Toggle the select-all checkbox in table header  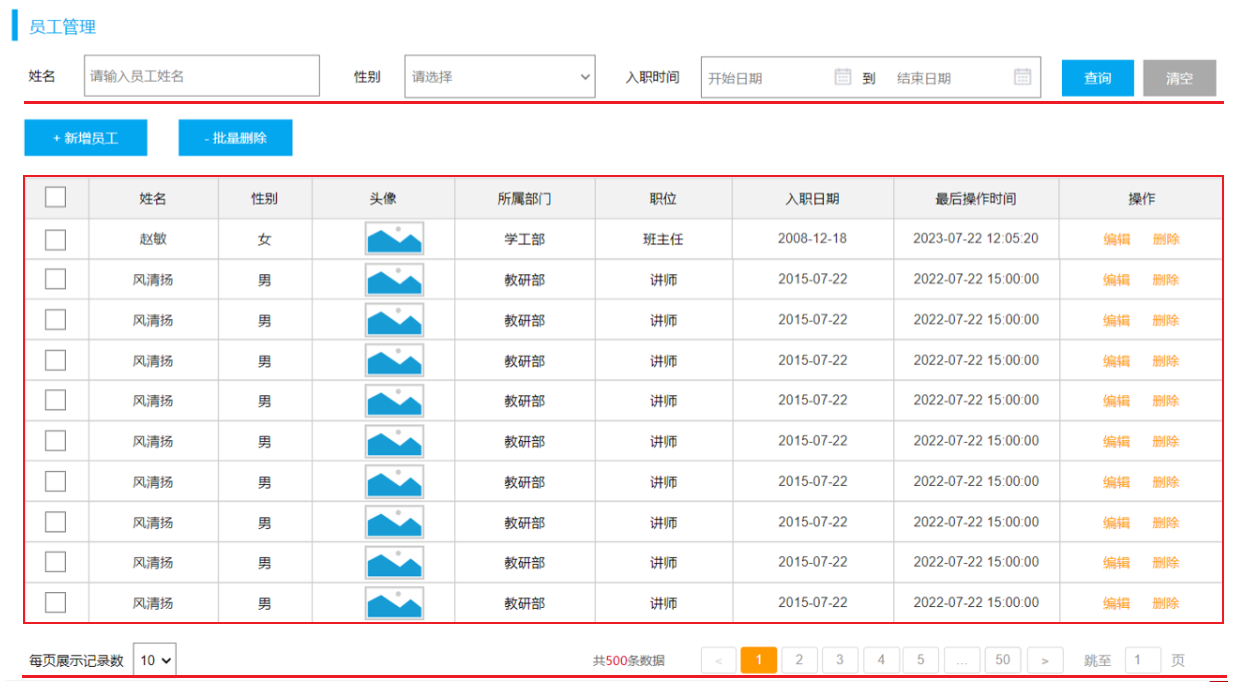56,198
